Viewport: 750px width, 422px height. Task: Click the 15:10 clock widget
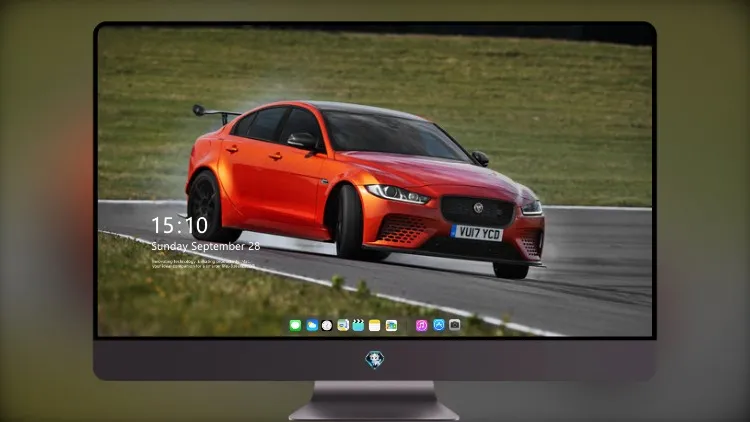point(180,225)
